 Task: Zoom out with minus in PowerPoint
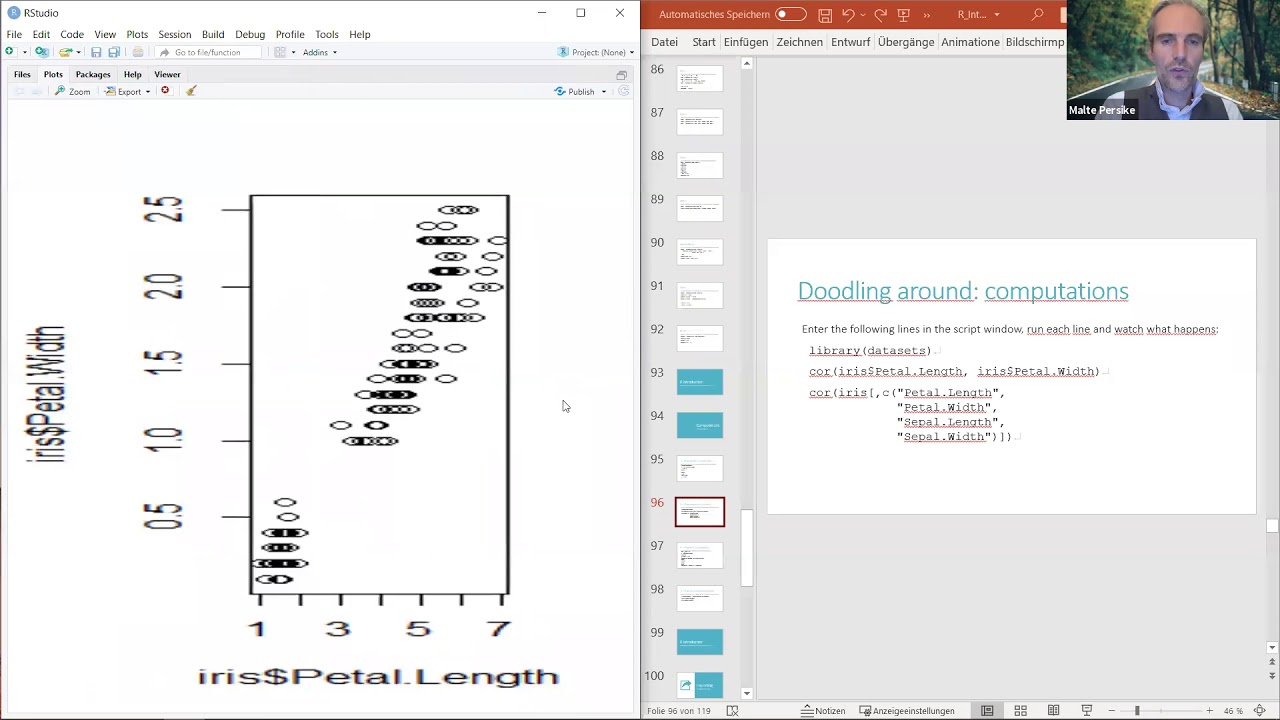[x=1111, y=711]
